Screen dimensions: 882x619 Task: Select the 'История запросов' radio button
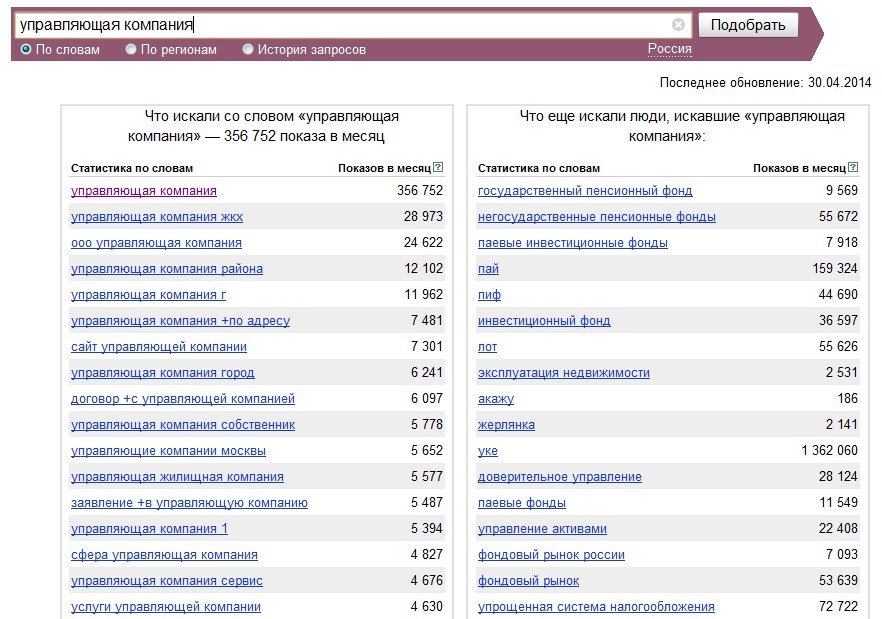[248, 50]
